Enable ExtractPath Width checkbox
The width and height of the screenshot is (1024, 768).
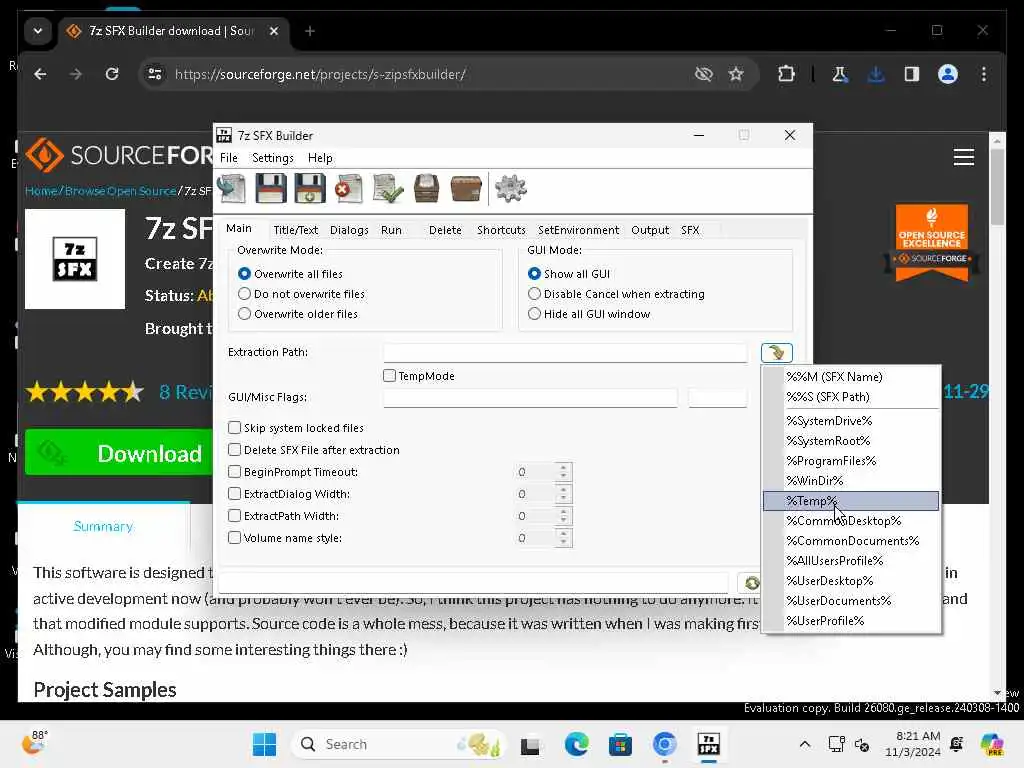point(234,516)
